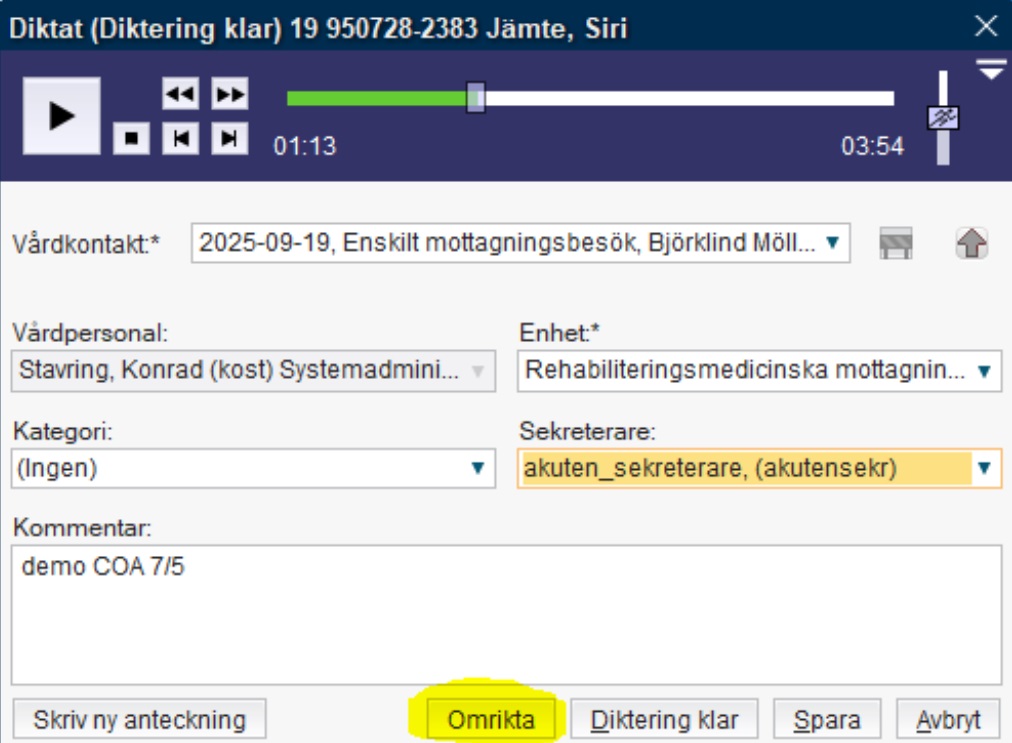Jump to the beginning of the dictation
The image size is (1012, 743).
click(180, 138)
